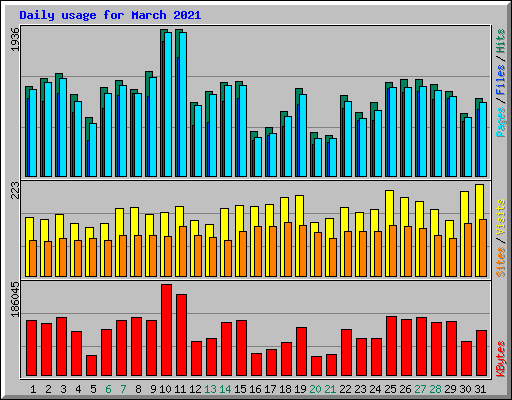This screenshot has width=512, height=400.
Task: Click day 15 on the date axis
Action: click(x=240, y=389)
